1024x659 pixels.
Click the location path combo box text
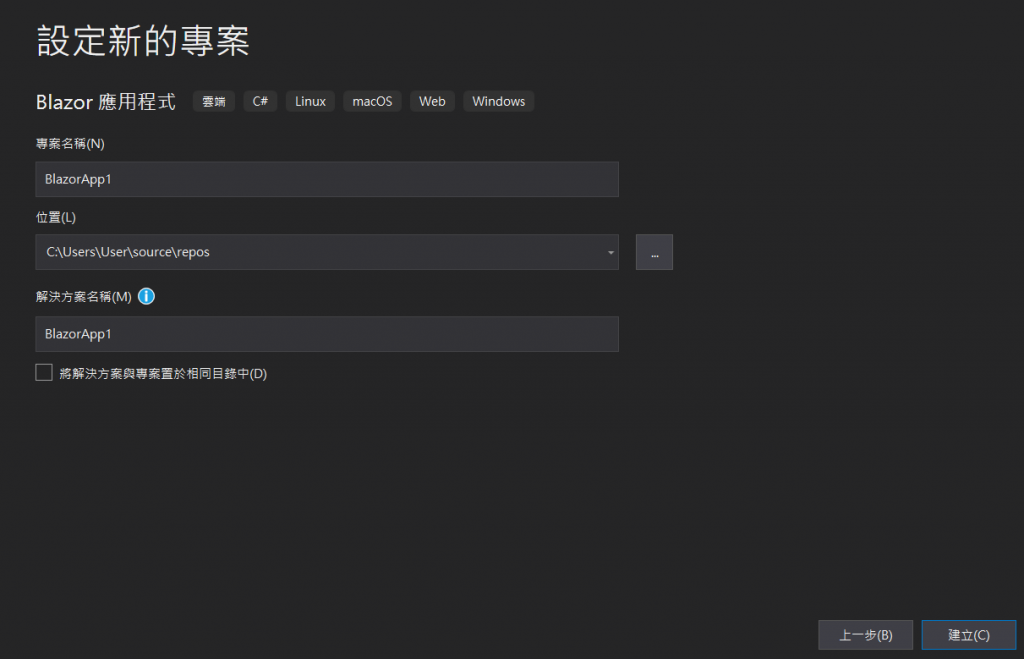(x=127, y=252)
